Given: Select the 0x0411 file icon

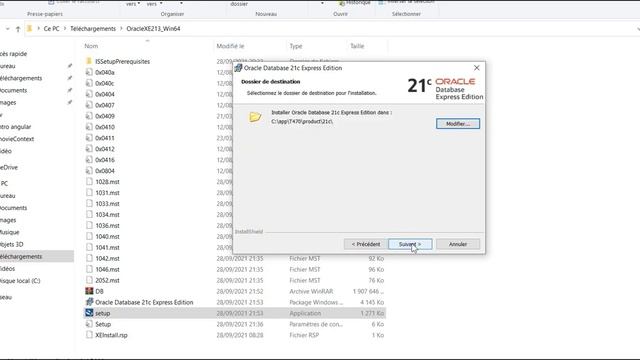Looking at the screenshot, I should click(x=89, y=138).
